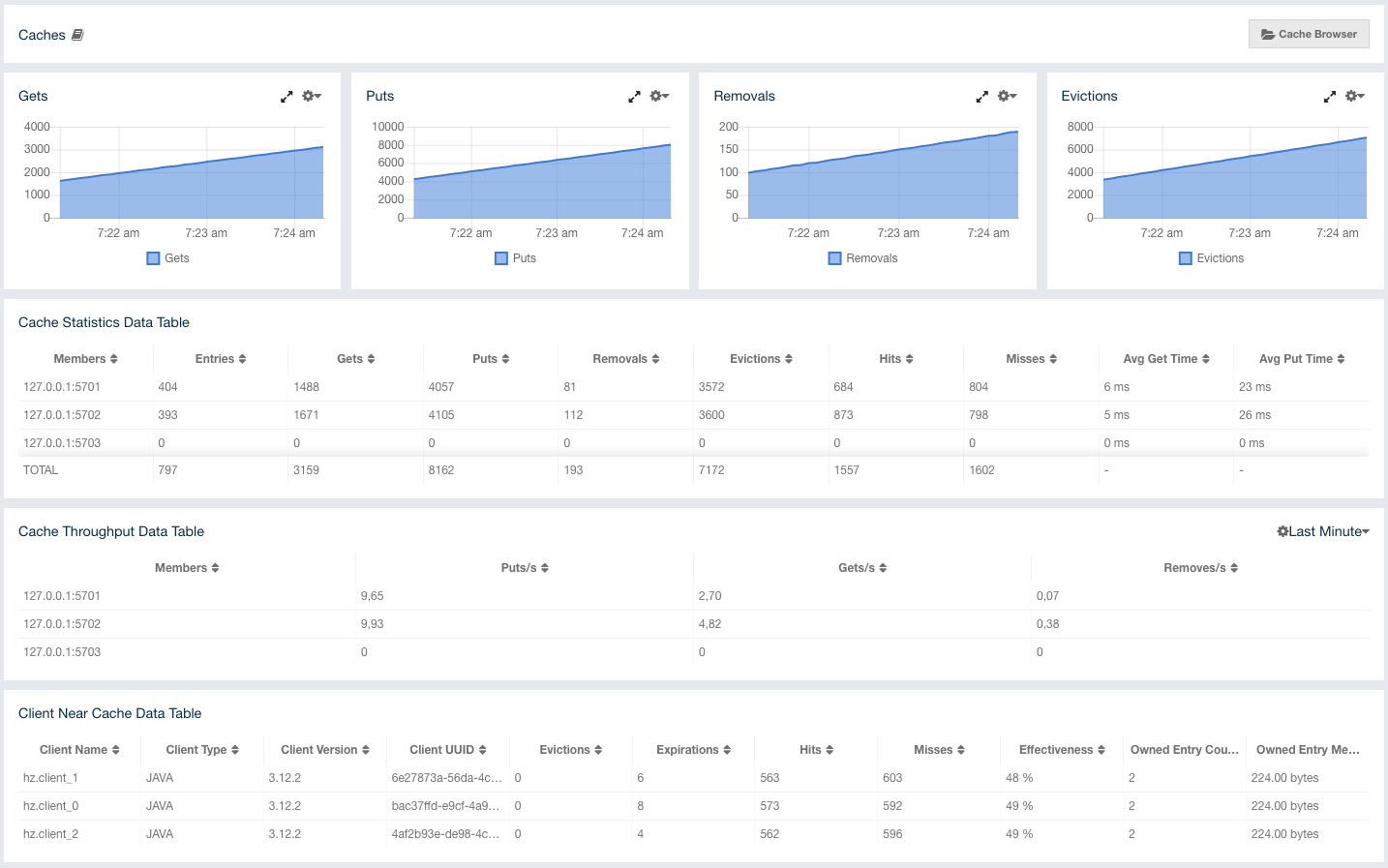Select member 127.0.0.1:5703 in throughput table
1388x868 pixels.
(x=62, y=652)
